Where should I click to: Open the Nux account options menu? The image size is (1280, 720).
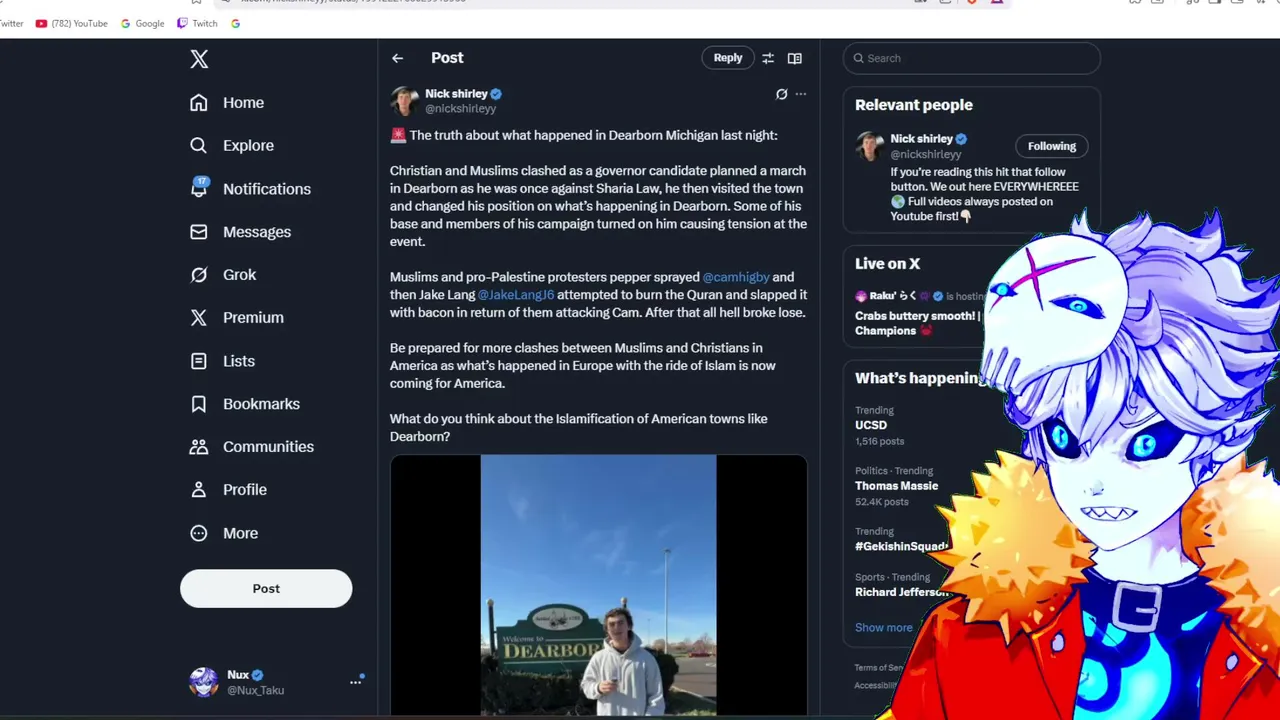[x=355, y=682]
